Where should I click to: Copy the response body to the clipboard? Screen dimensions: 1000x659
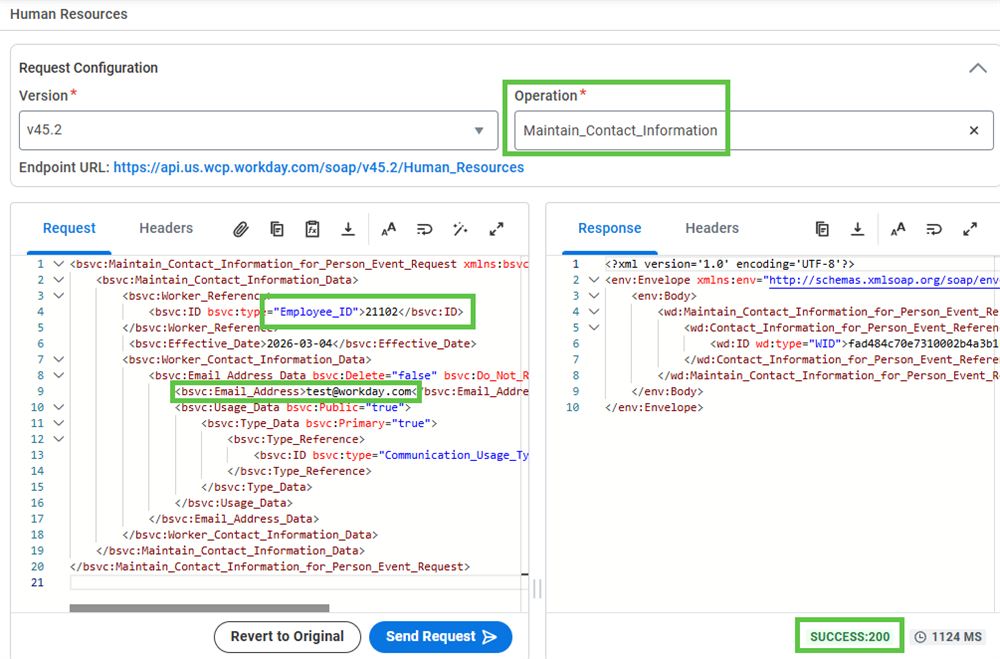coord(822,229)
